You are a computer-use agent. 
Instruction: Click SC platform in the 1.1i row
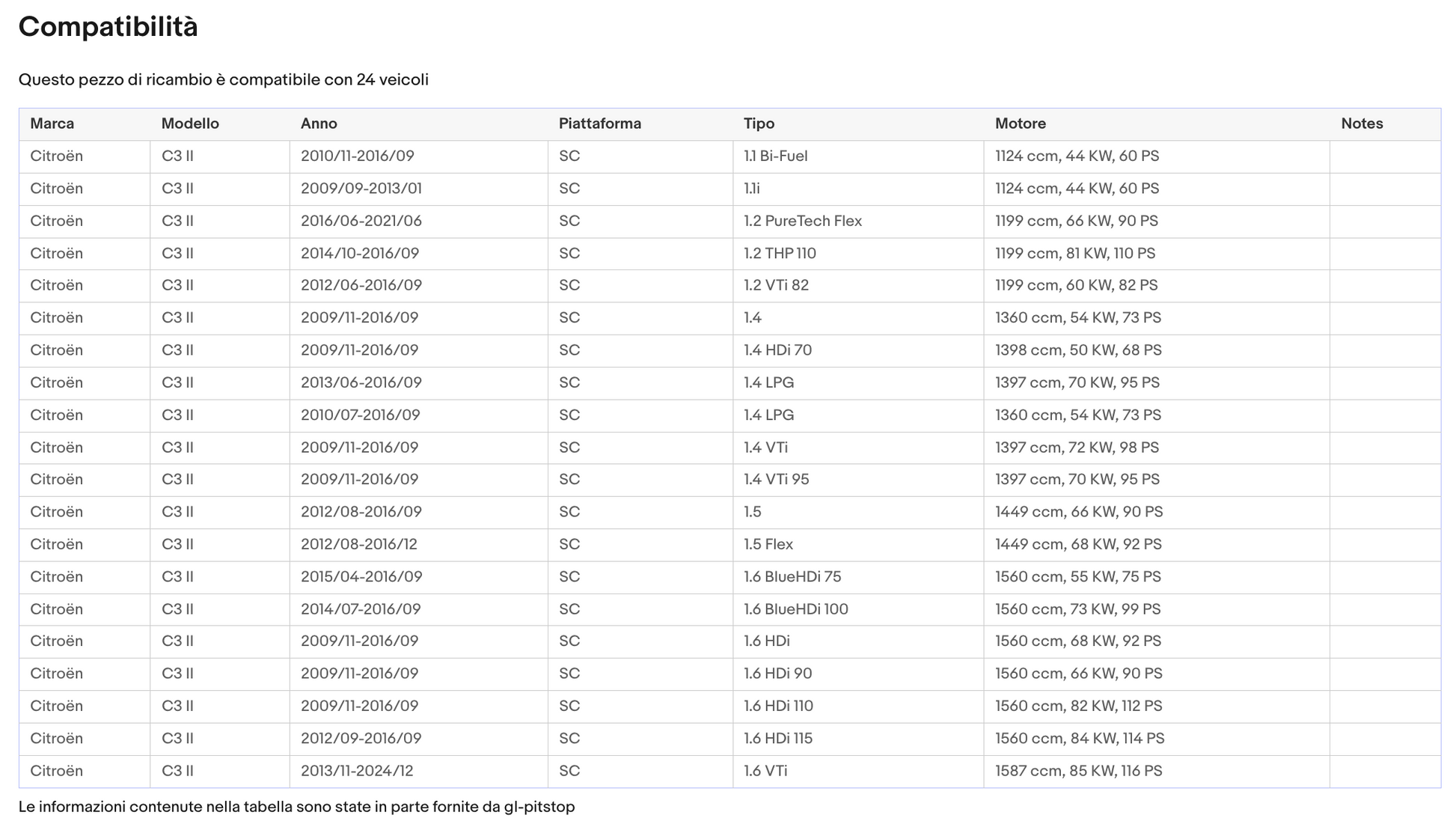click(x=569, y=189)
